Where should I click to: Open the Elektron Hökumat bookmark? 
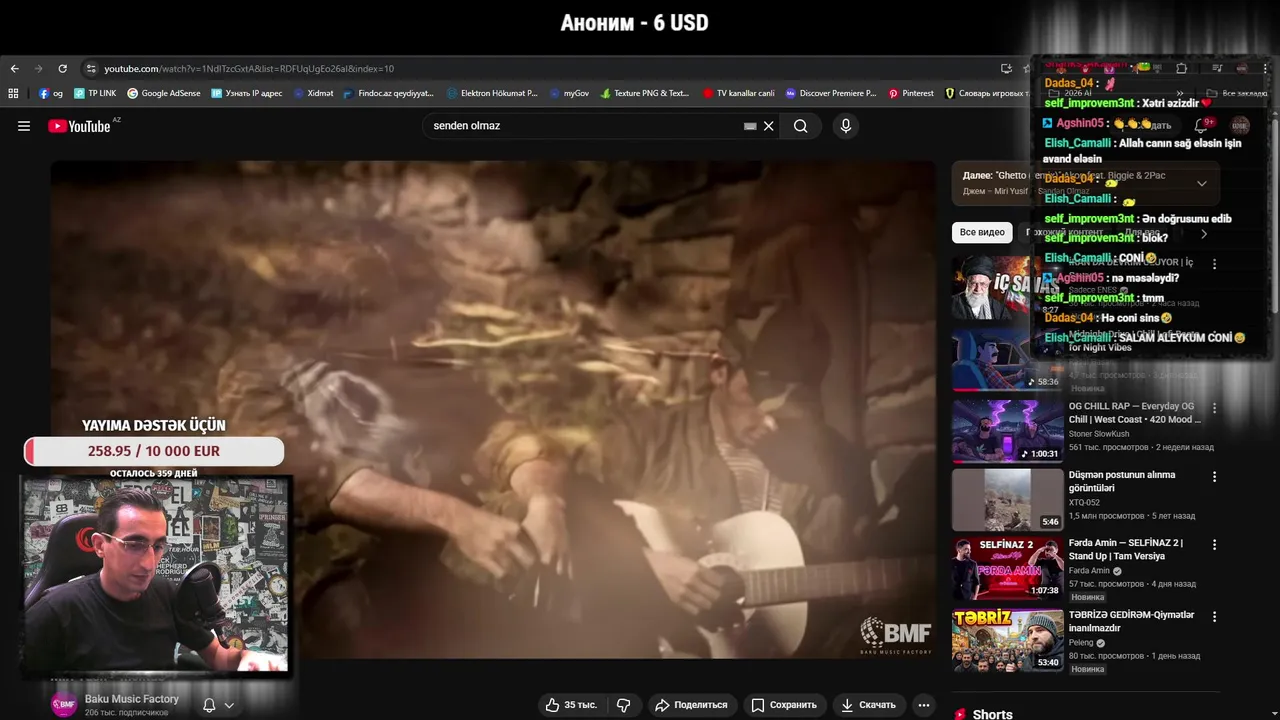coord(493,93)
